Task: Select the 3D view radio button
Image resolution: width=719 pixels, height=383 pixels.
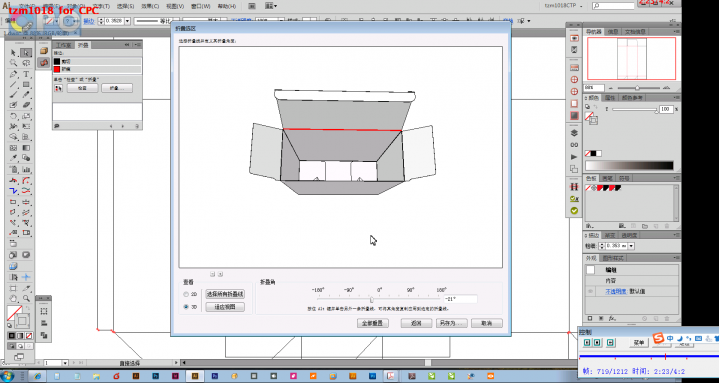Action: coord(186,307)
